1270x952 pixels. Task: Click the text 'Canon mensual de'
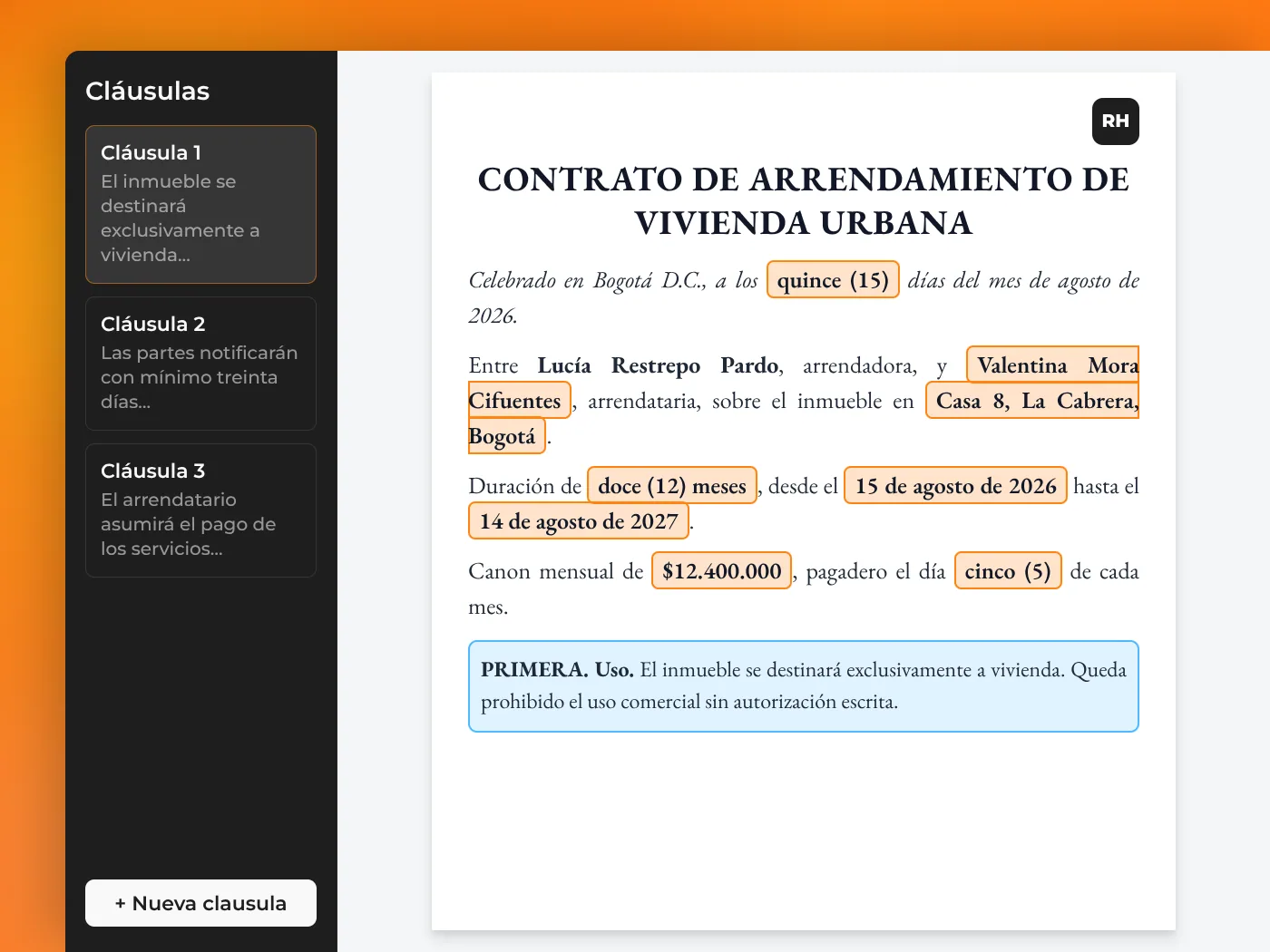point(555,572)
